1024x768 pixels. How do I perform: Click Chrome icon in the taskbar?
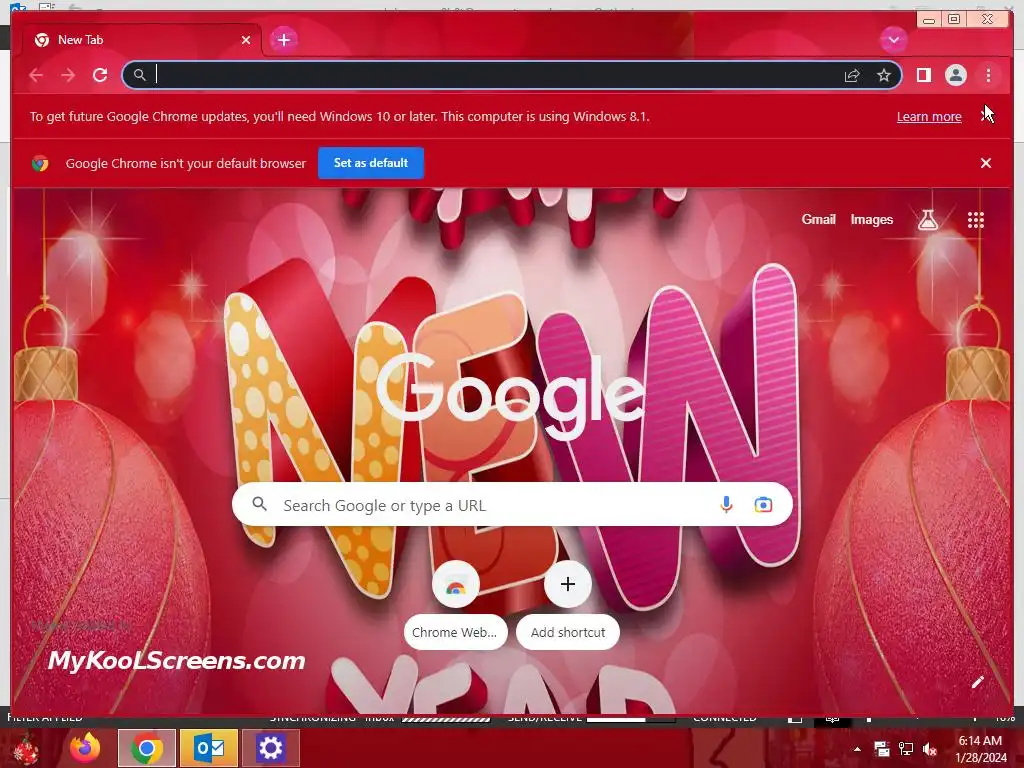pos(147,748)
